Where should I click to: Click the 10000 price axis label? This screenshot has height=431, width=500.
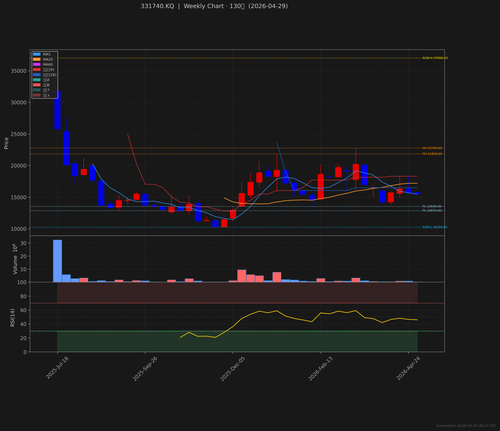[18, 229]
